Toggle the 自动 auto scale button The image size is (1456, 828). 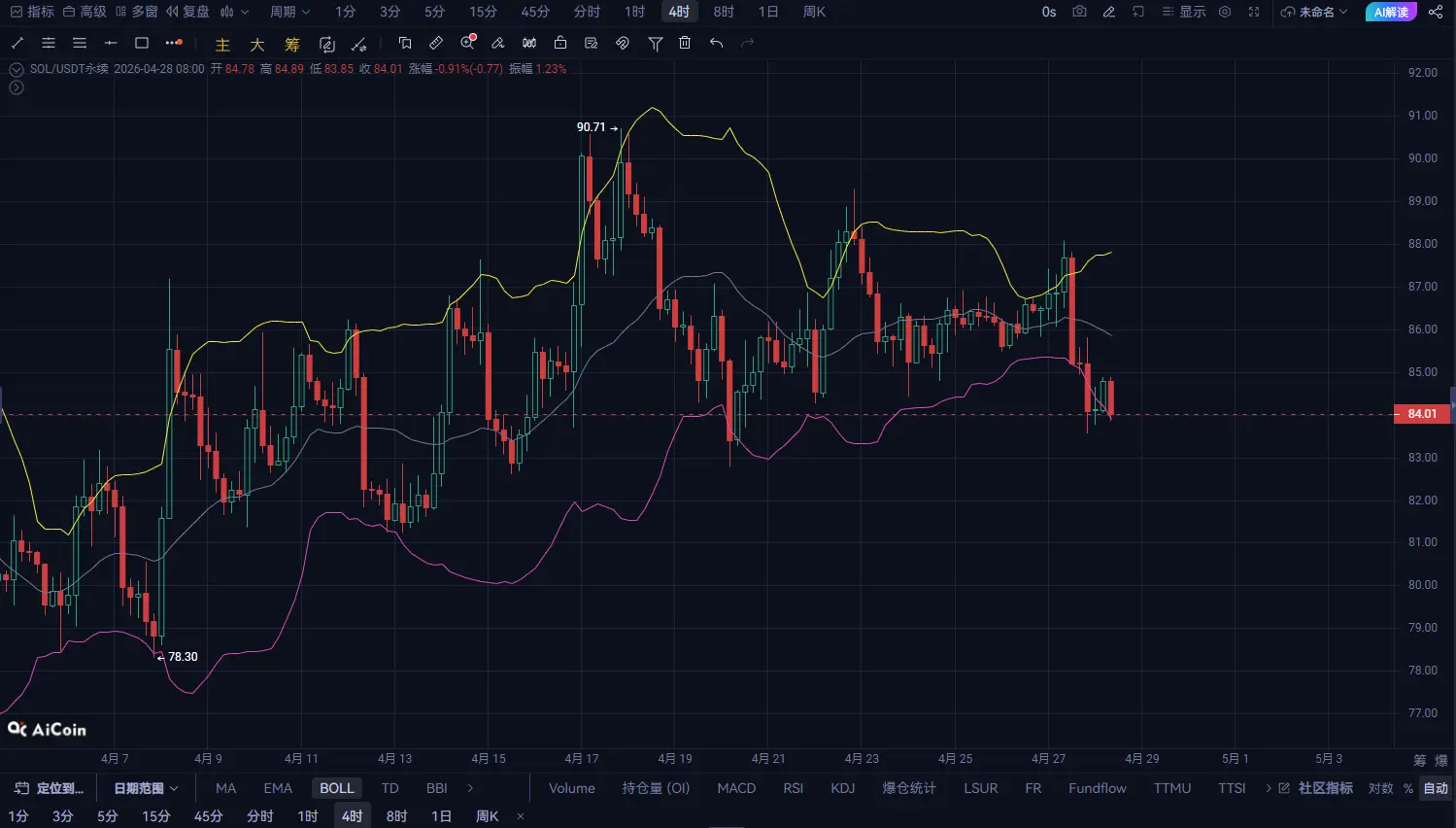point(1435,788)
